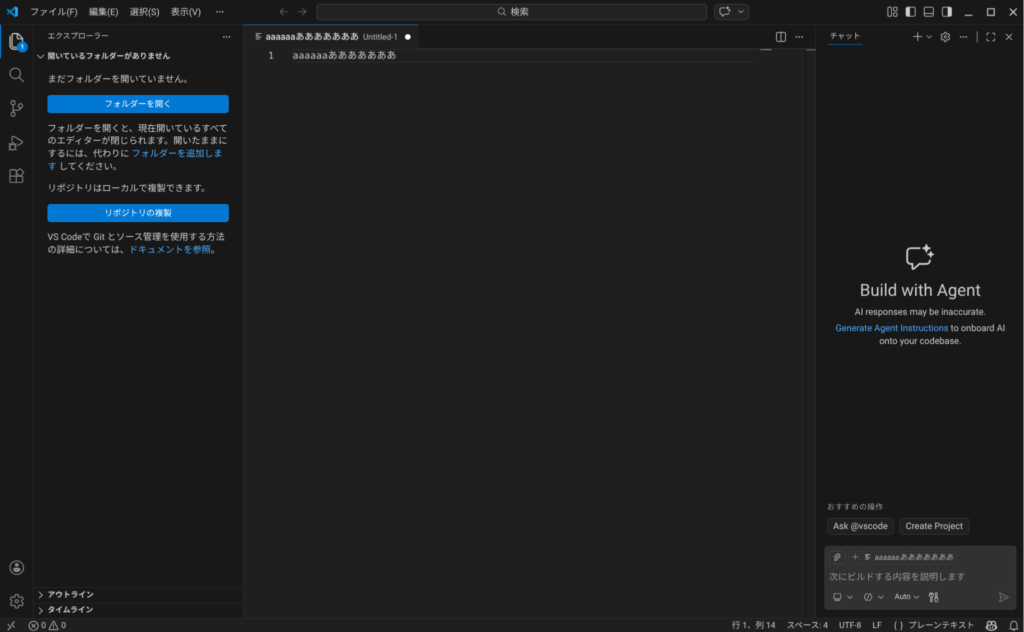Expand the アウトライン section
This screenshot has height=632, width=1024.
70,594
